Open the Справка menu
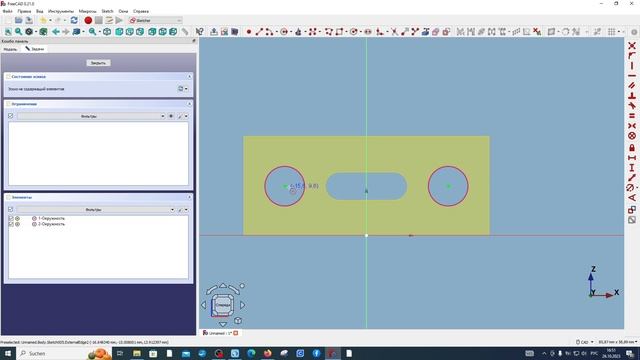Viewport: 640px width, 360px height. (141, 11)
